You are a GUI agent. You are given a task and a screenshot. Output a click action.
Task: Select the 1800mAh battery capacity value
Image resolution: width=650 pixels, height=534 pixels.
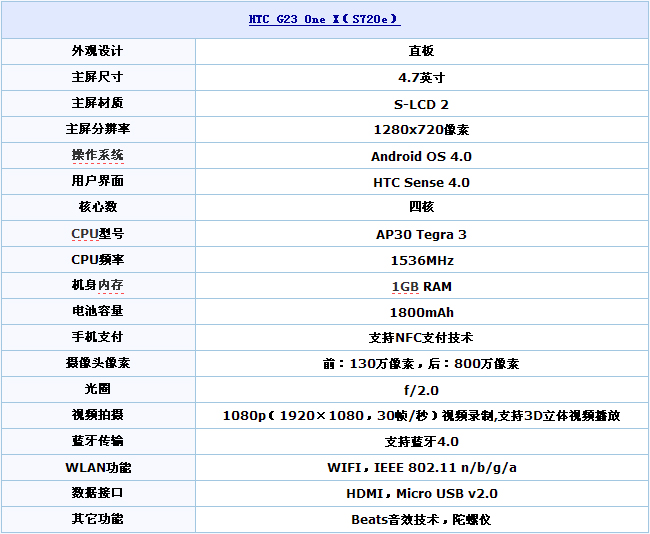pyautogui.click(x=421, y=312)
